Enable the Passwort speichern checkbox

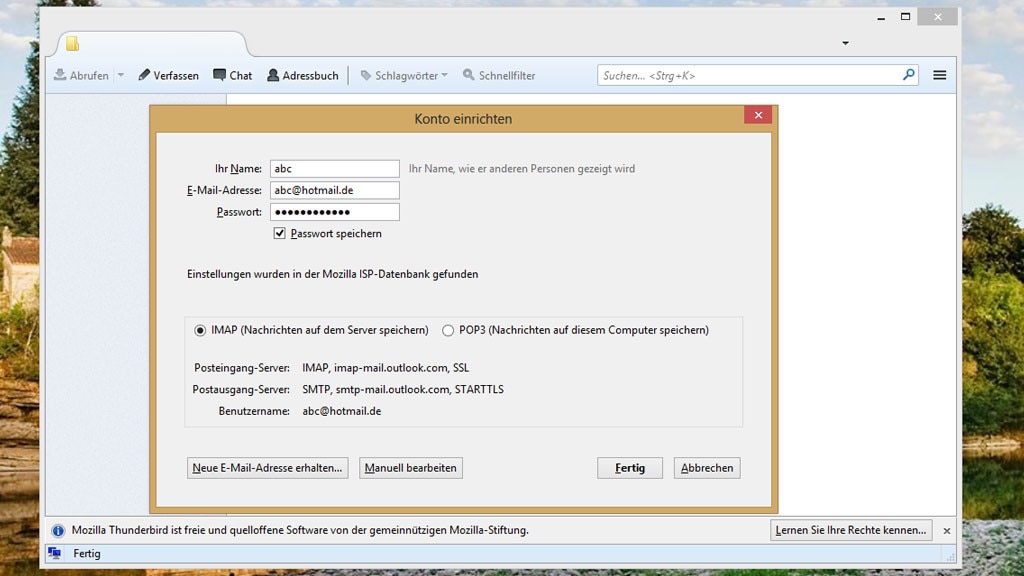277,233
